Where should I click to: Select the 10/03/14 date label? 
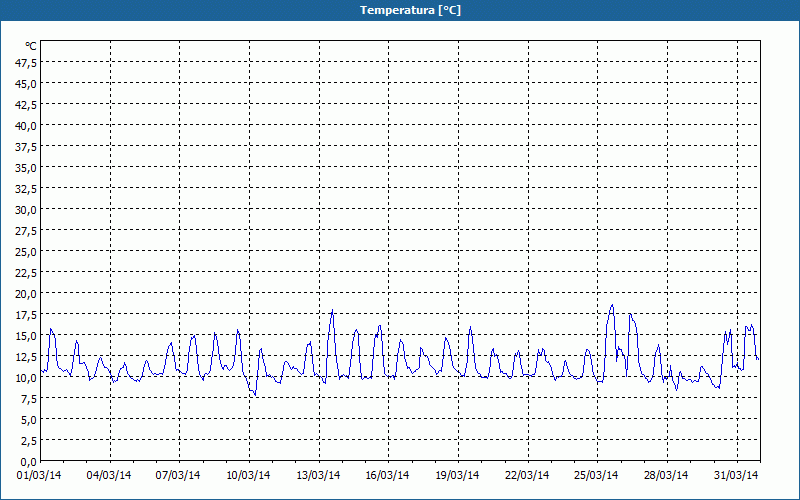click(248, 476)
